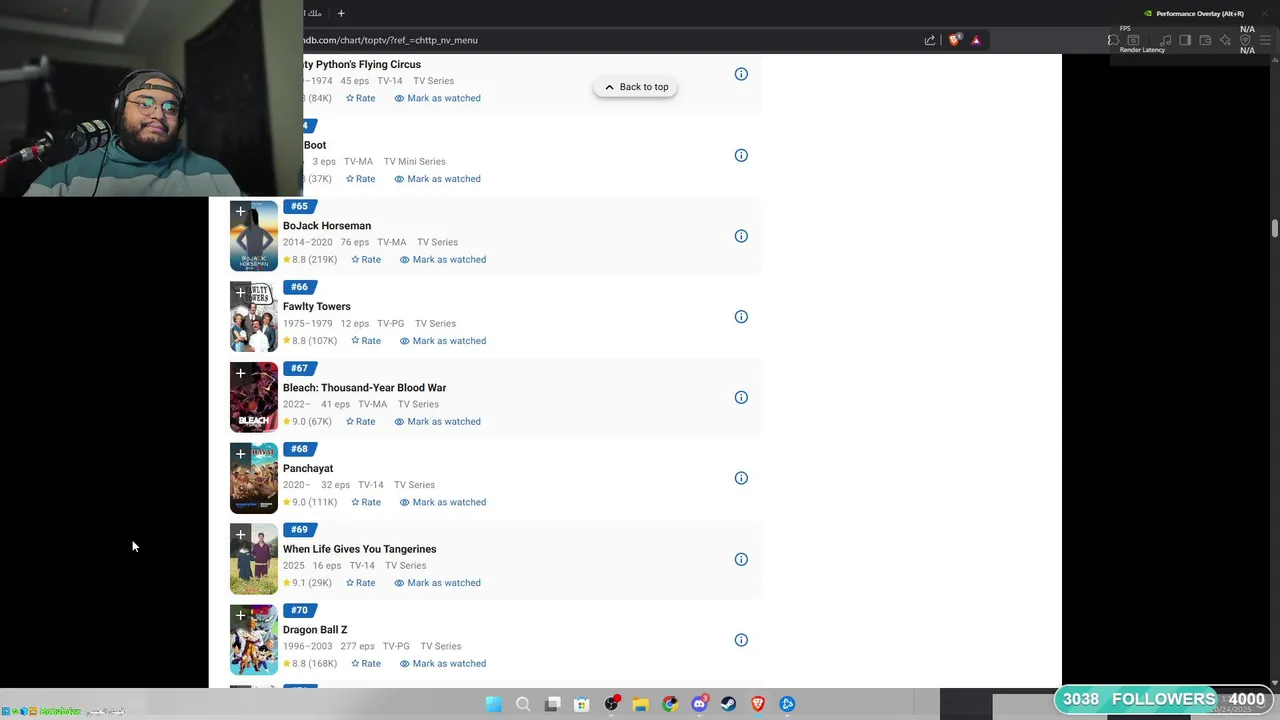Add Fawlty Towers to watchlist with plus
This screenshot has width=1280, height=720.
click(240, 292)
